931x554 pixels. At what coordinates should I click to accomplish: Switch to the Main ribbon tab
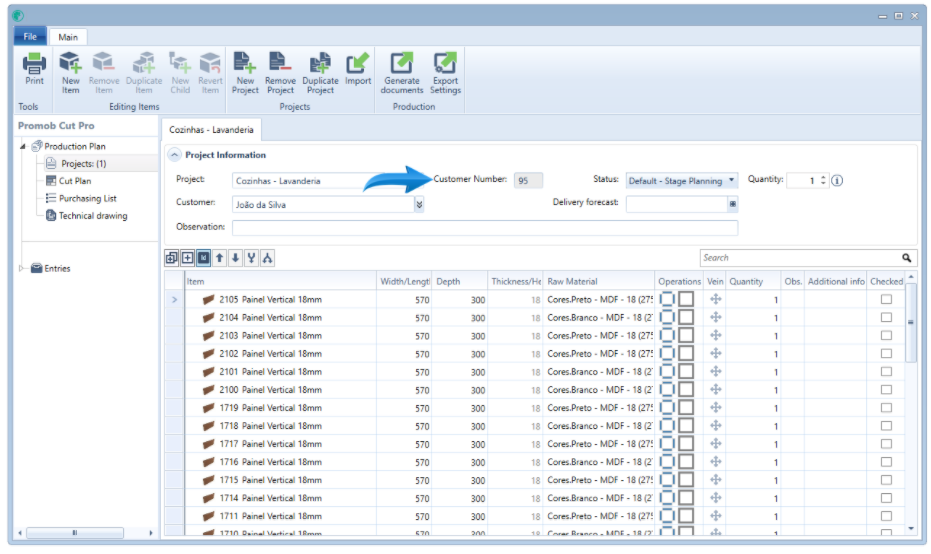68,37
